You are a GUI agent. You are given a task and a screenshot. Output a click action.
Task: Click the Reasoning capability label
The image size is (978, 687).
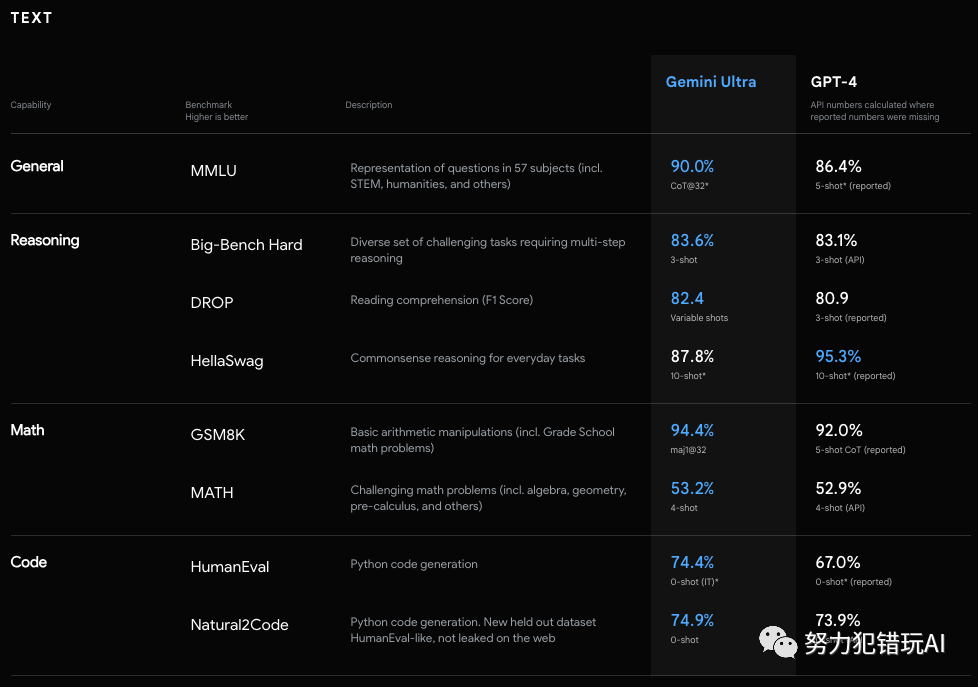tap(44, 240)
